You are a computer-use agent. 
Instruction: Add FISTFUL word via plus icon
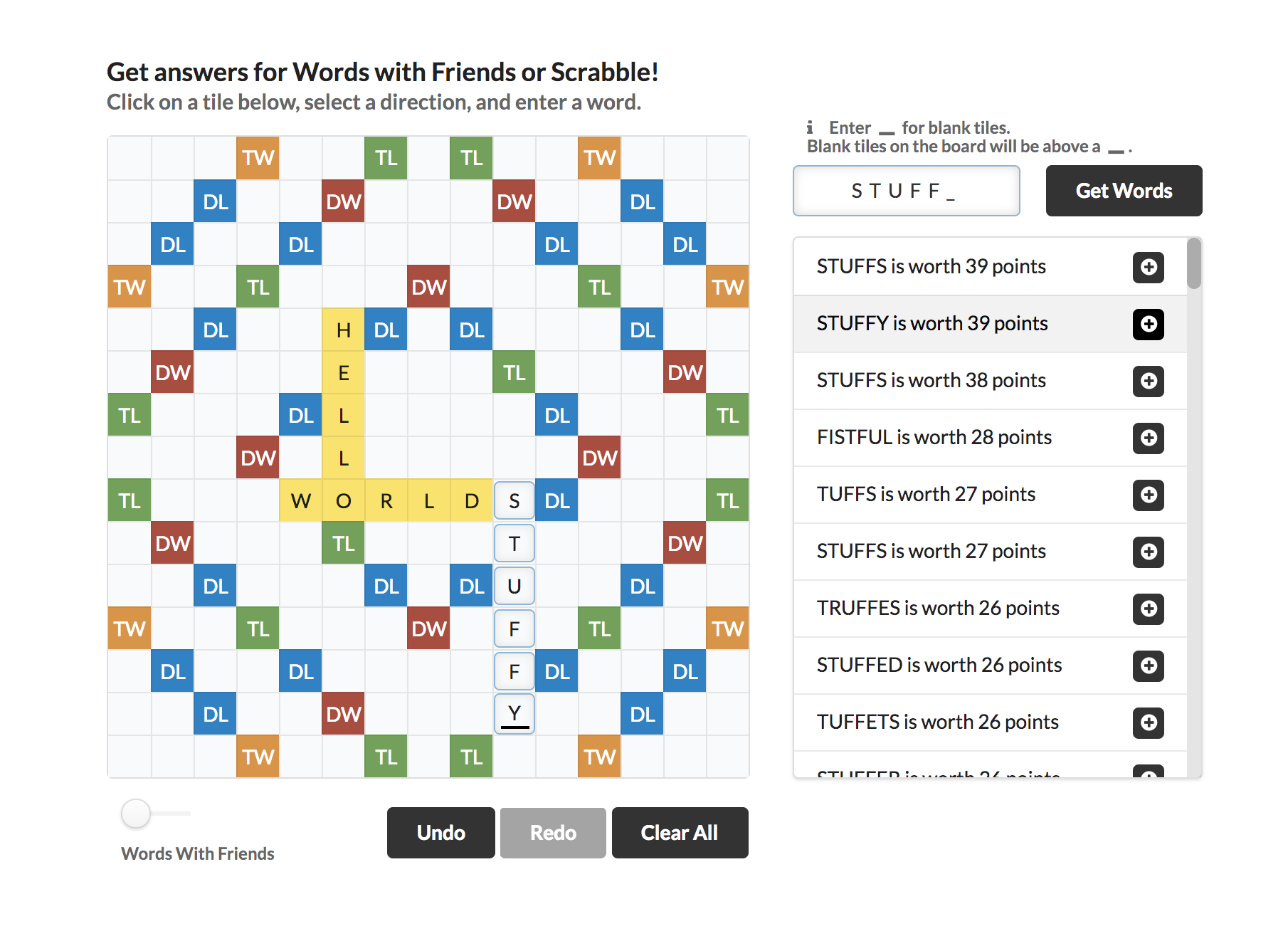coord(1148,438)
